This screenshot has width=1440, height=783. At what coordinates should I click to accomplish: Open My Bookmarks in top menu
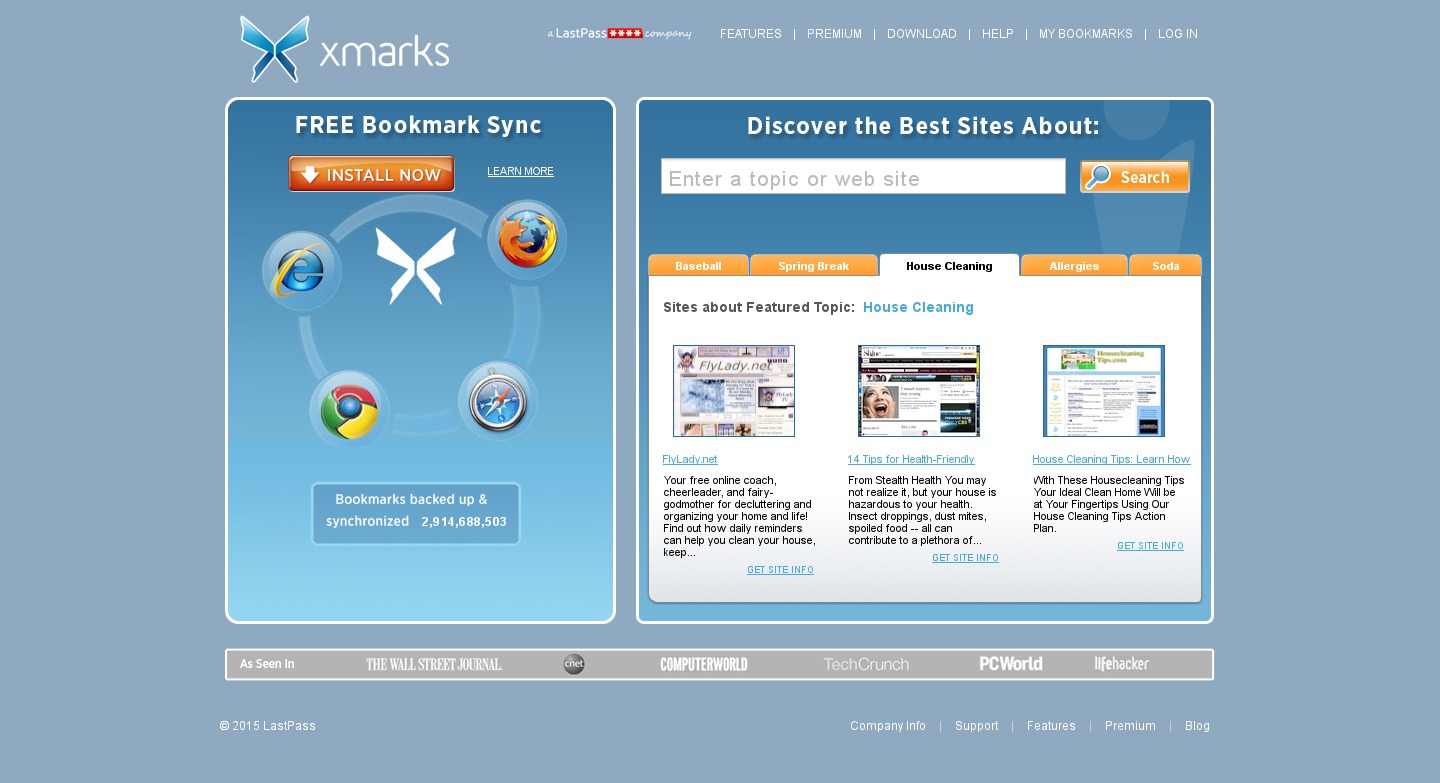1085,34
